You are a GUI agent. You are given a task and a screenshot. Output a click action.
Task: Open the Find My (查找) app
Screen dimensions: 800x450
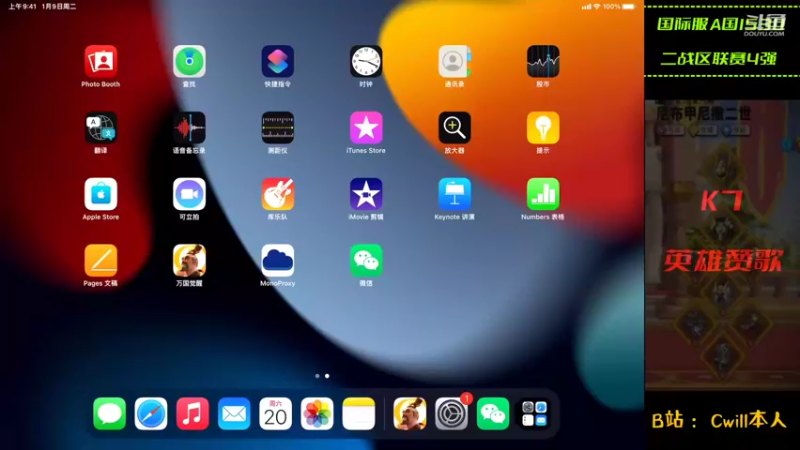point(189,61)
